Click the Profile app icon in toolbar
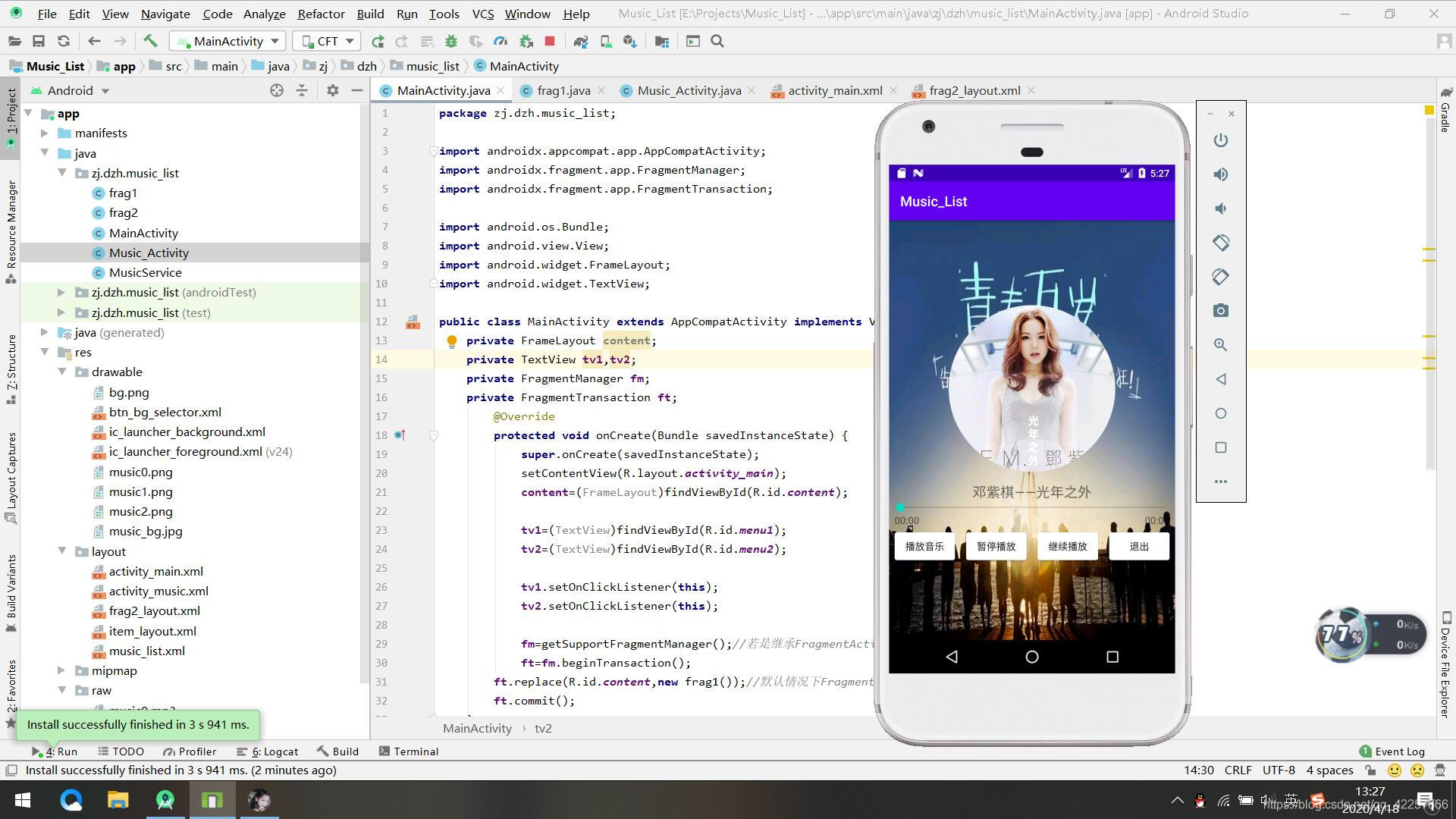1456x819 pixels. pyautogui.click(x=501, y=41)
